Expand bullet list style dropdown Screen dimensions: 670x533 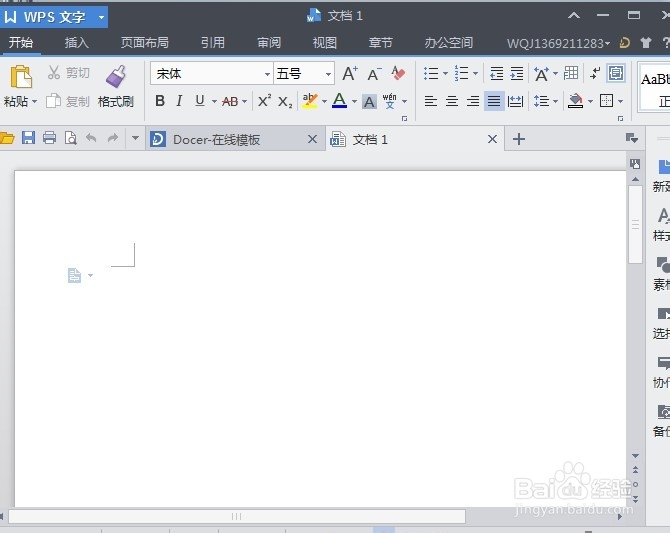point(445,74)
